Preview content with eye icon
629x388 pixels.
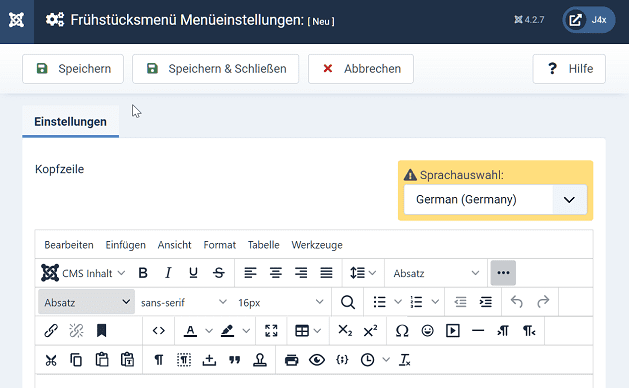(x=317, y=360)
